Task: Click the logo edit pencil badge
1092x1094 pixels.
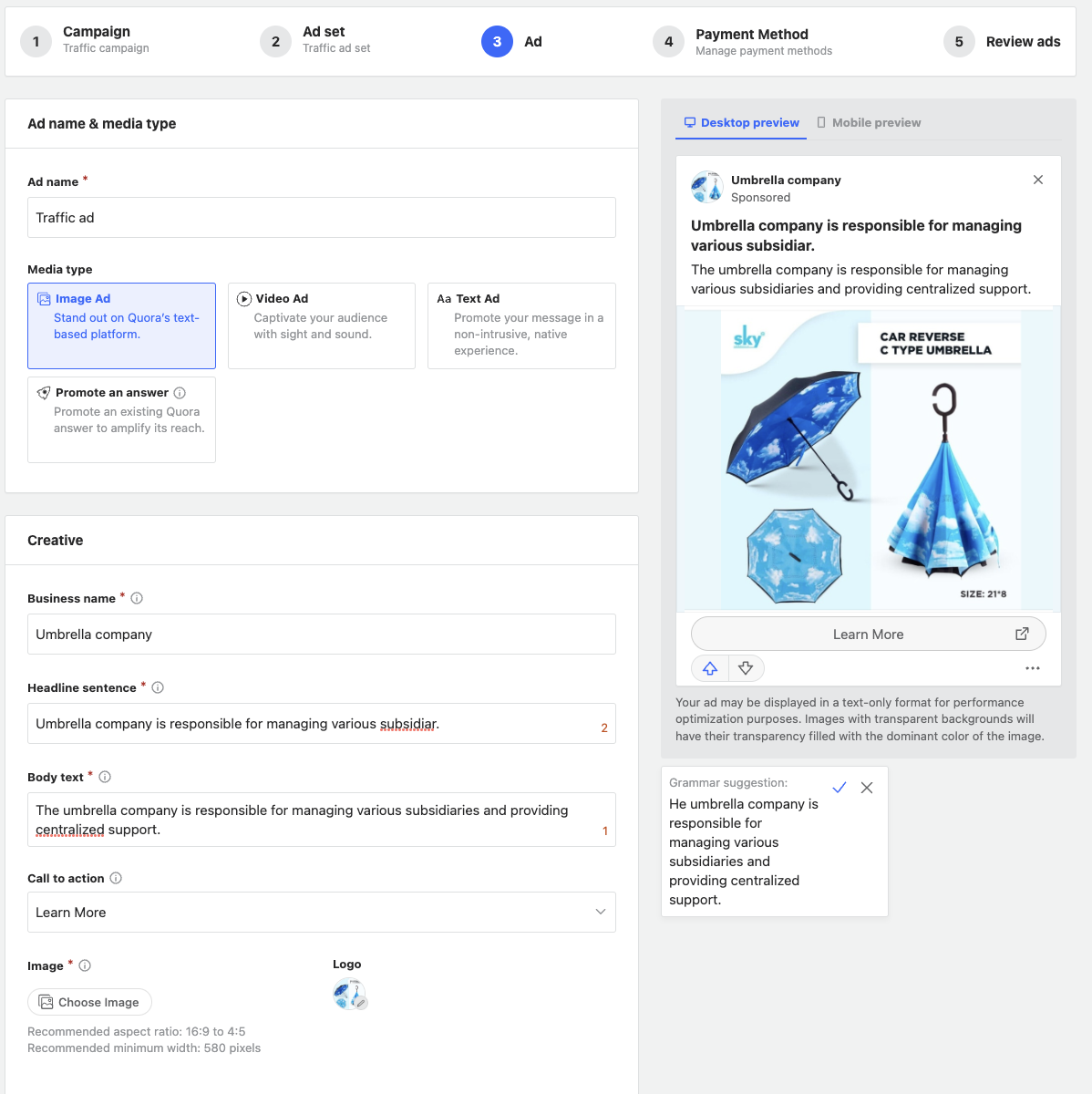Action: (362, 1003)
